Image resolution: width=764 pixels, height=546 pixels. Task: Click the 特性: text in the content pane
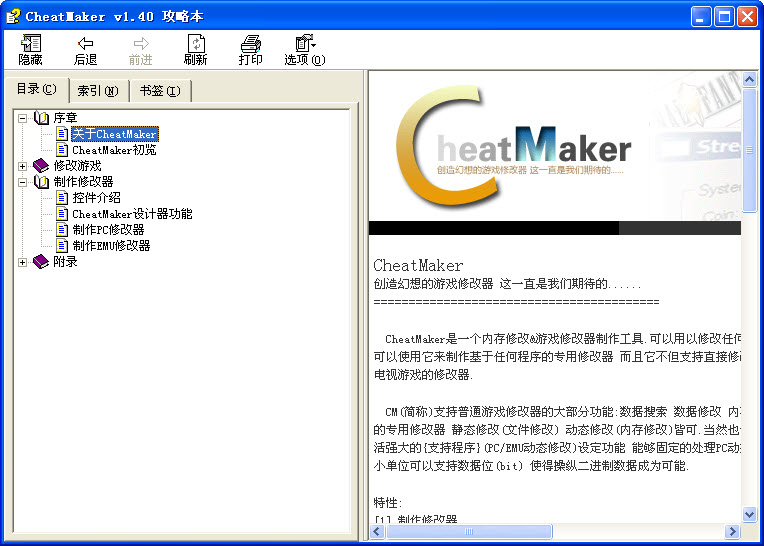click(388, 502)
